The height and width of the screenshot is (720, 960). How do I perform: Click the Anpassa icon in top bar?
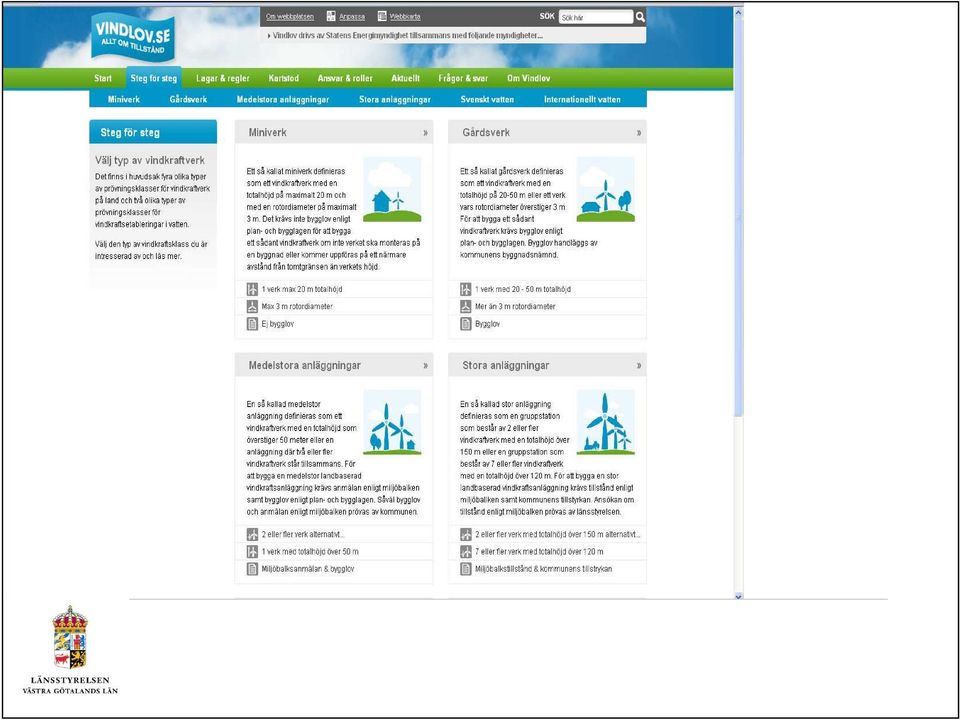pyautogui.click(x=331, y=17)
